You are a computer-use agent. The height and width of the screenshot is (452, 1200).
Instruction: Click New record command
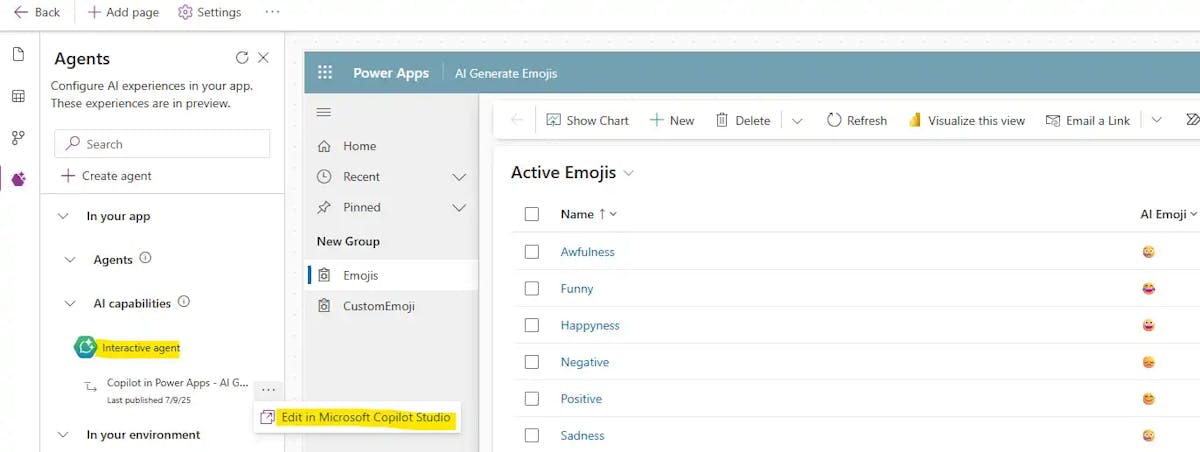[x=672, y=120]
